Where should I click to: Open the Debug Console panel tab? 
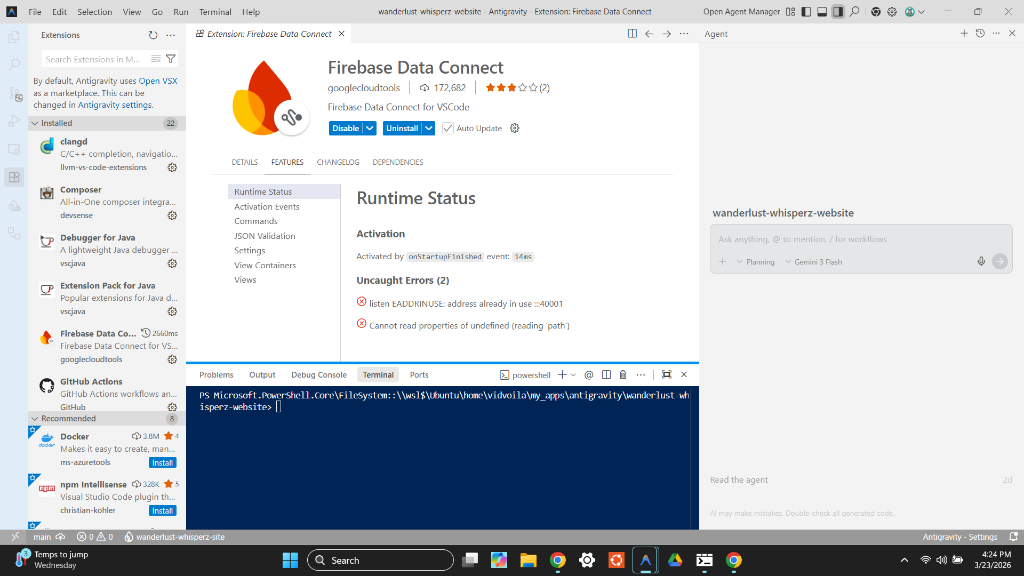(318, 375)
